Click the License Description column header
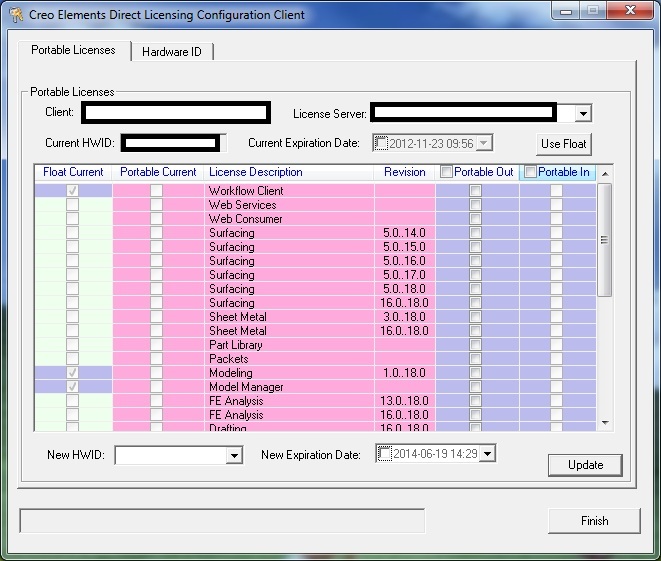The width and height of the screenshot is (661, 561). pyautogui.click(x=289, y=172)
